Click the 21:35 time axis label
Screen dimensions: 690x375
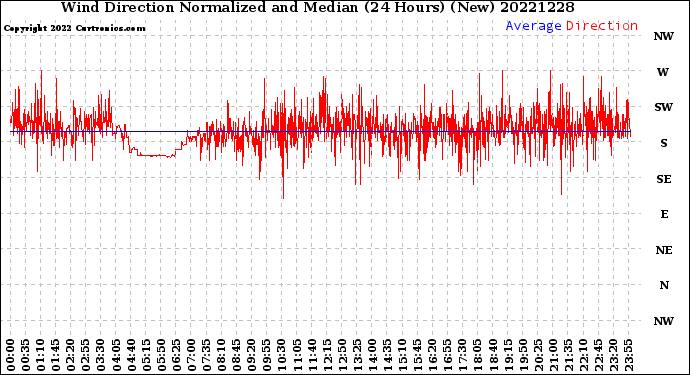pyautogui.click(x=569, y=355)
